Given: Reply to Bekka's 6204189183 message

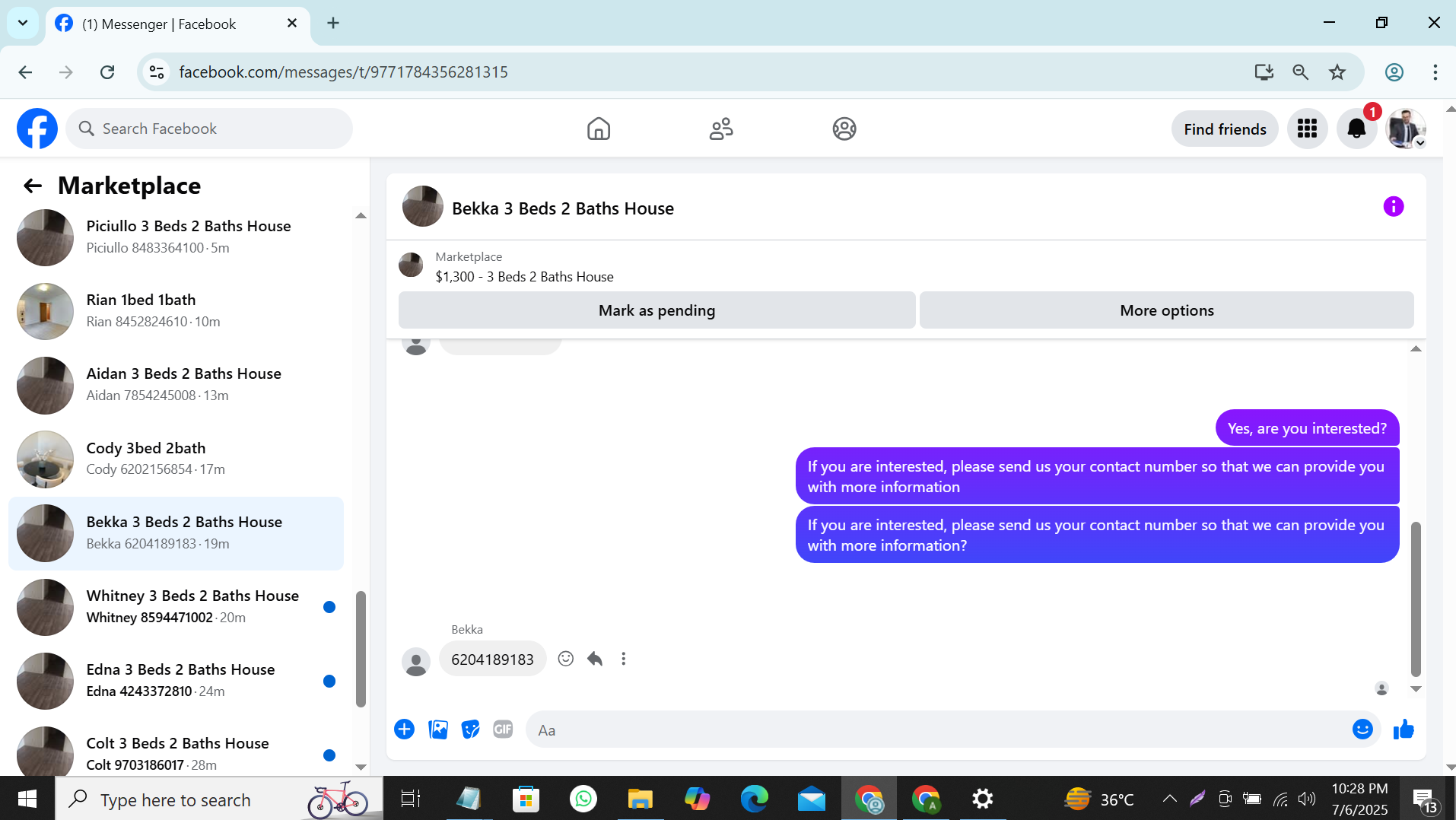Looking at the screenshot, I should 595,659.
